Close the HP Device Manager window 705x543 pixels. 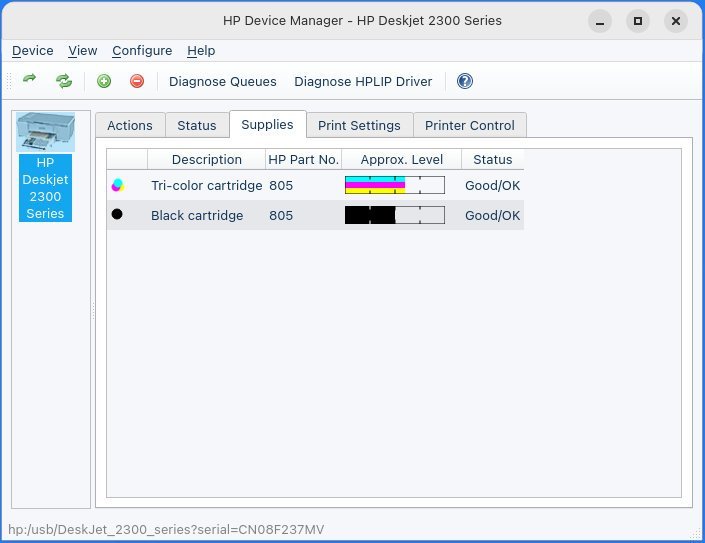pyautogui.click(x=675, y=21)
